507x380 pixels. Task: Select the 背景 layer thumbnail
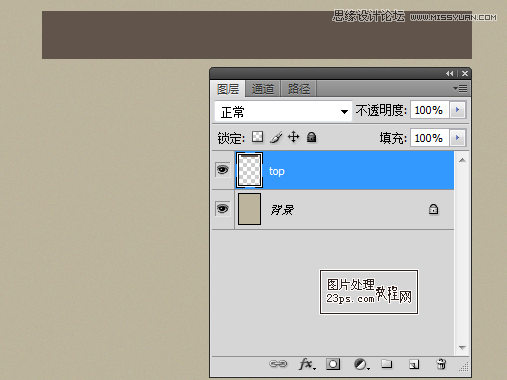249,209
